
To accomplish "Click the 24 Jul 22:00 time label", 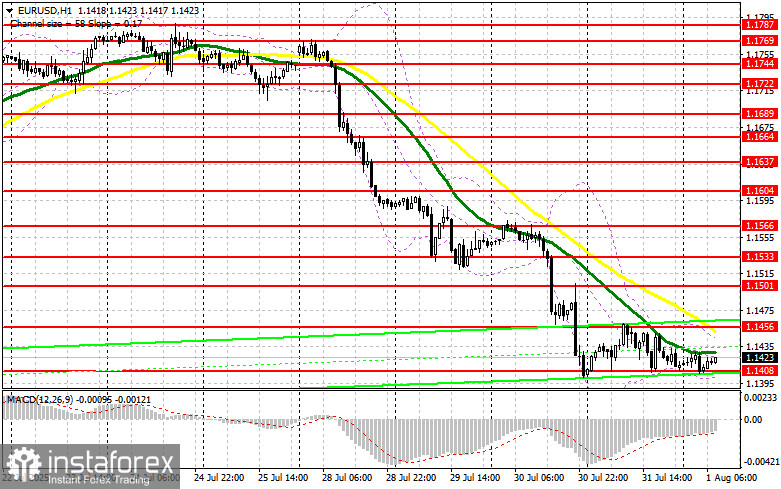I will coord(219,478).
